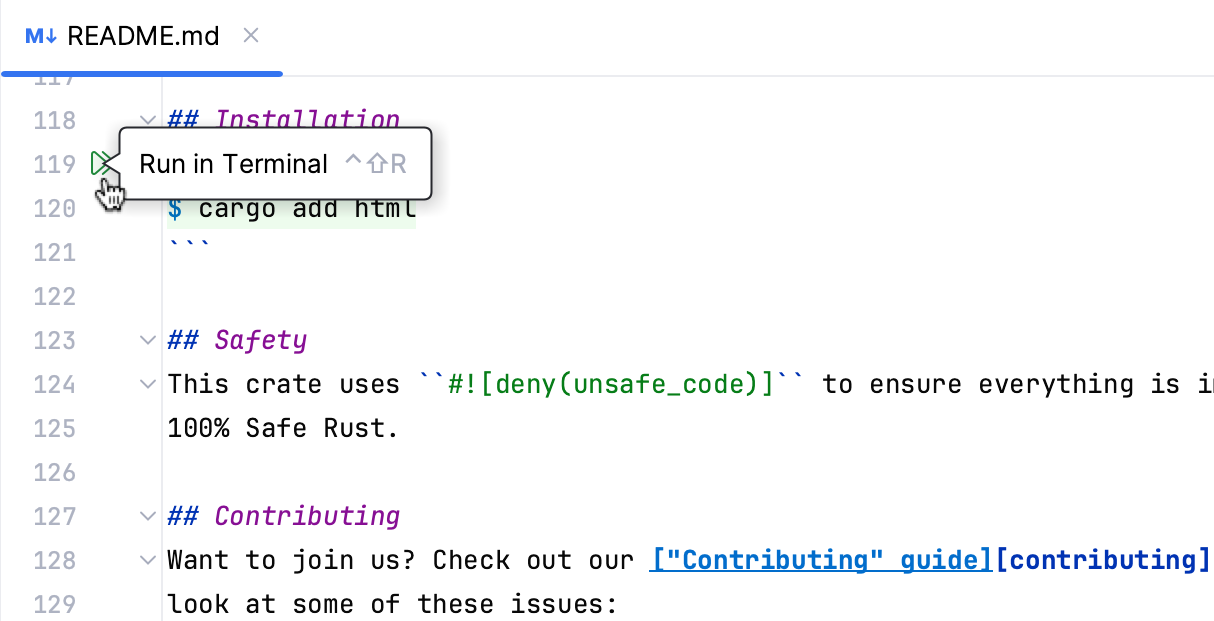1214x621 pixels.
Task: Toggle folding for the paragraph at line 128
Action: 147,559
